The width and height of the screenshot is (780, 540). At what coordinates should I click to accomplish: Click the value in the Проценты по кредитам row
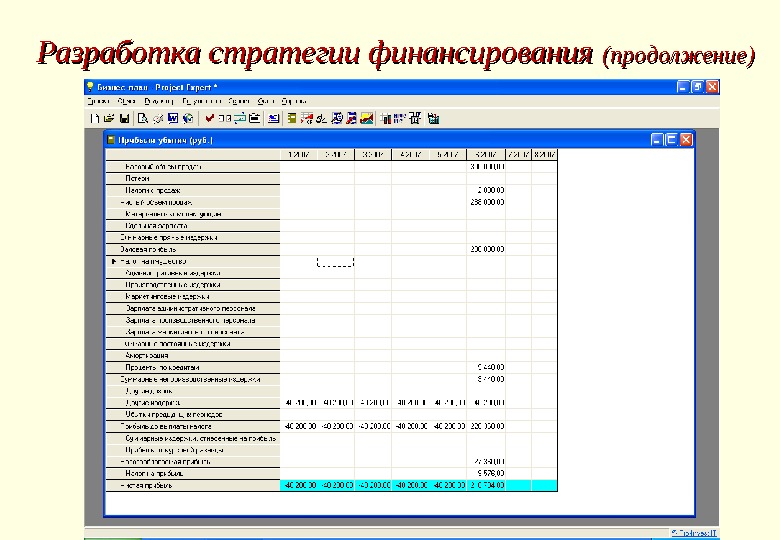490,367
